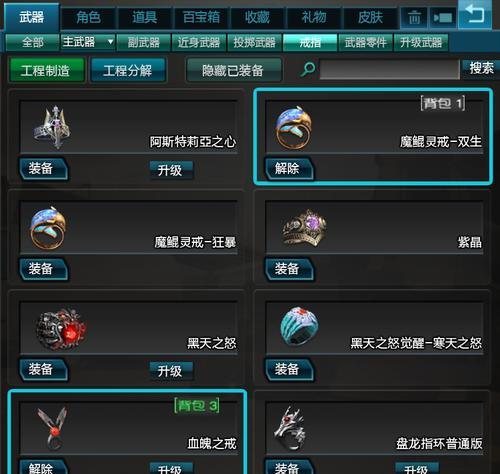Viewport: 500px width, 474px height.
Task: Open upgrade for 阿斯特莉亞之心
Action: (x=170, y=170)
